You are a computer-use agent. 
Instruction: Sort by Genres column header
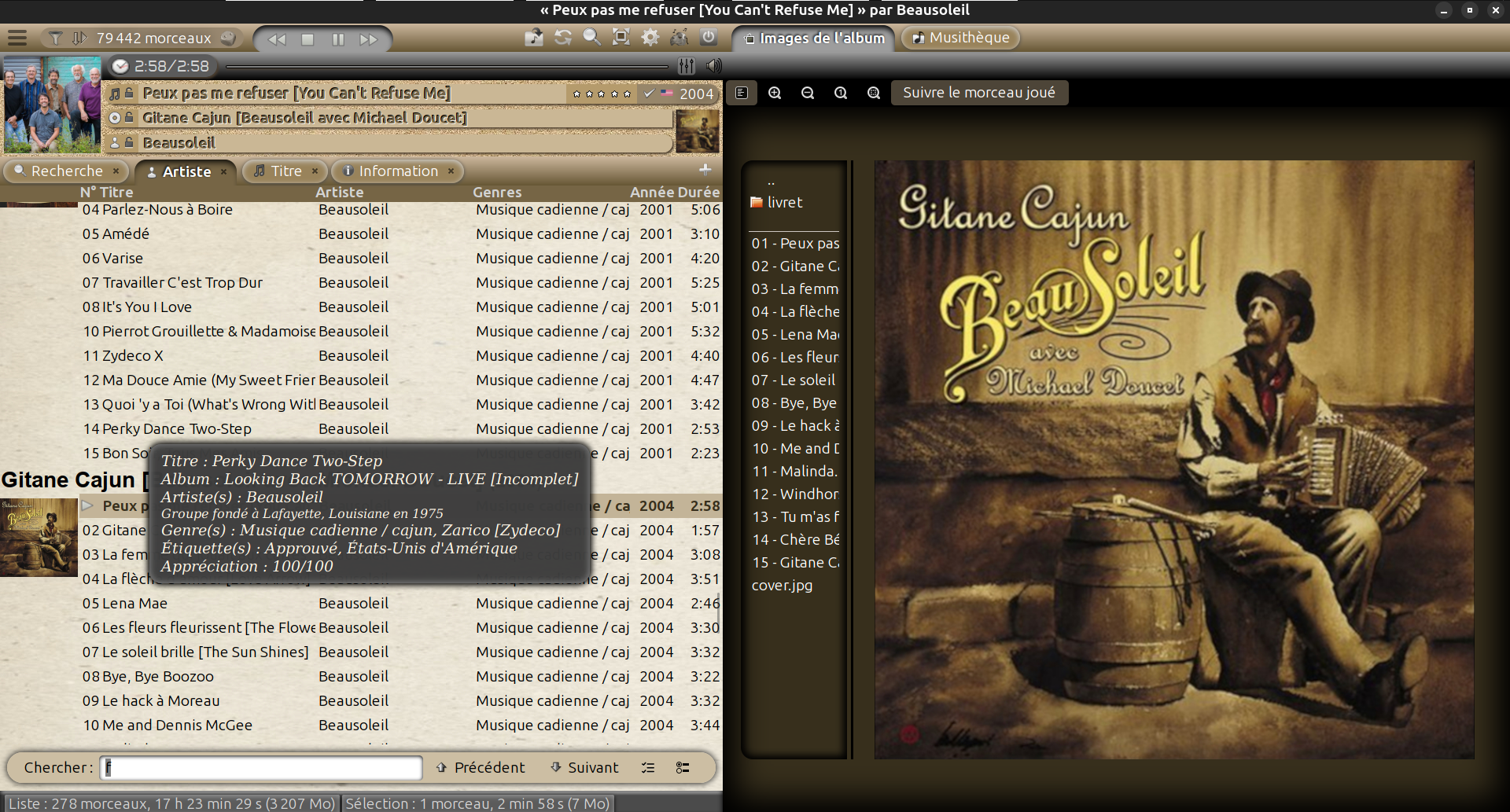tap(497, 192)
